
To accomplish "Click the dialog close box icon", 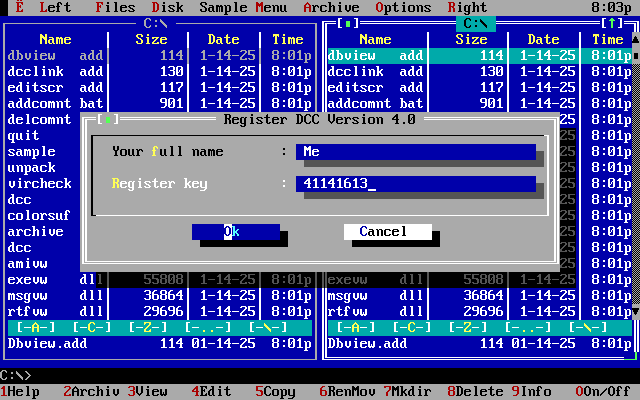I will 107,120.
